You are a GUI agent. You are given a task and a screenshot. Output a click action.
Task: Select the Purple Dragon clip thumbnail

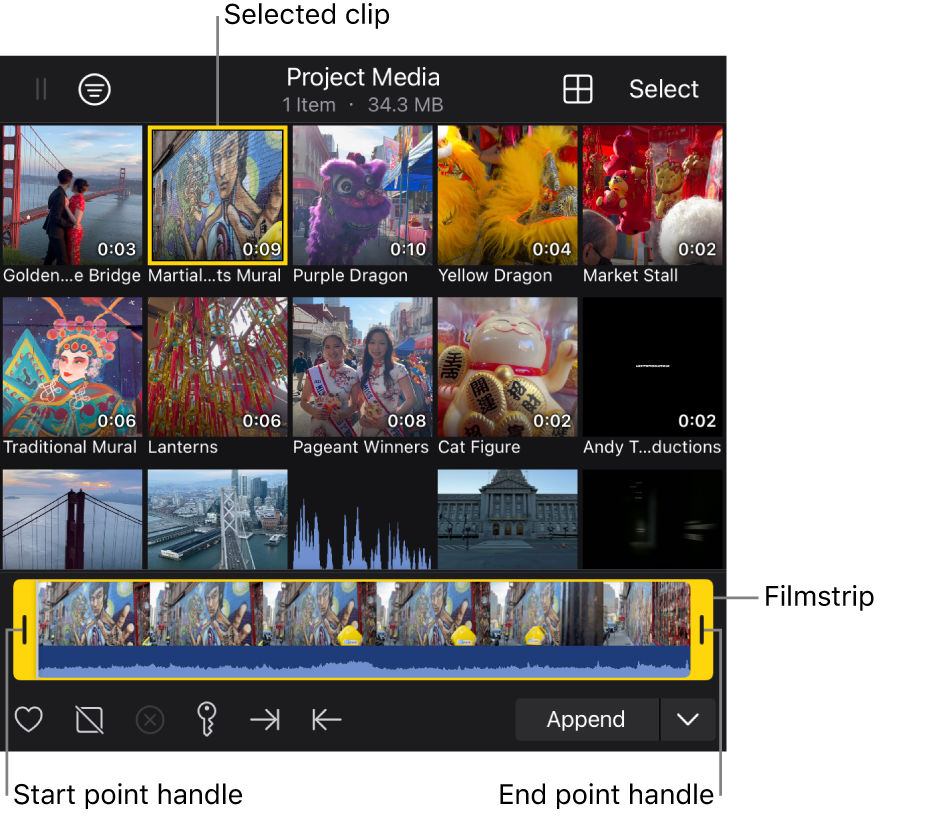[362, 194]
